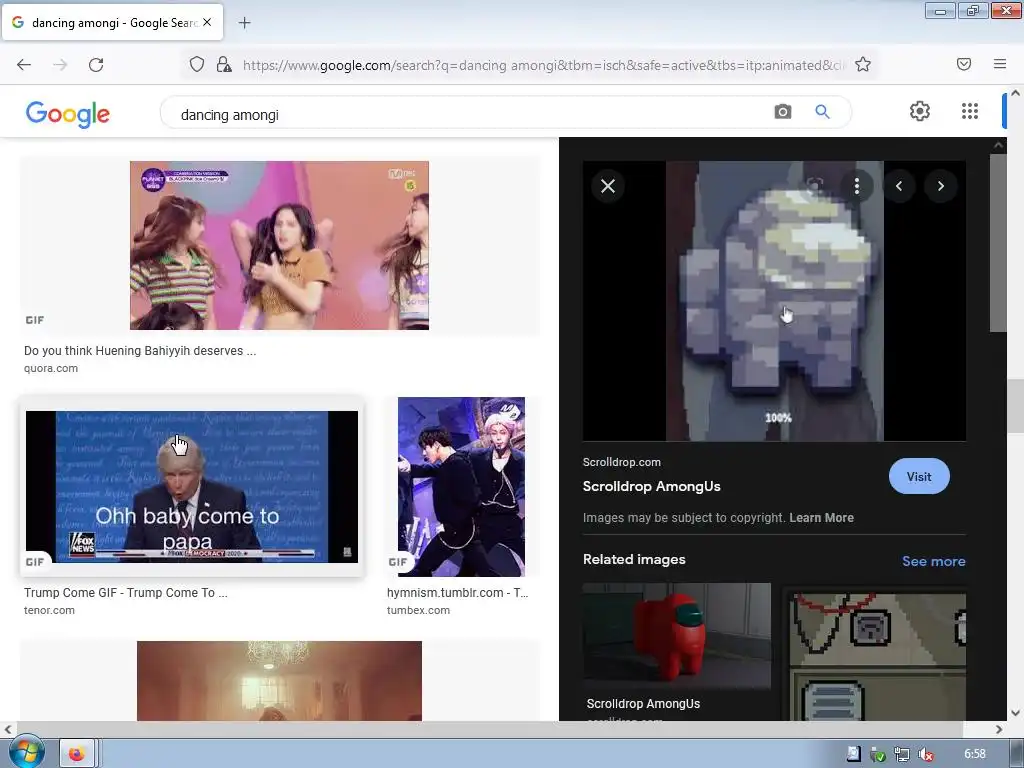Open the Scrolldrop AmongUs title link
Image resolution: width=1024 pixels, height=768 pixels.
point(652,487)
